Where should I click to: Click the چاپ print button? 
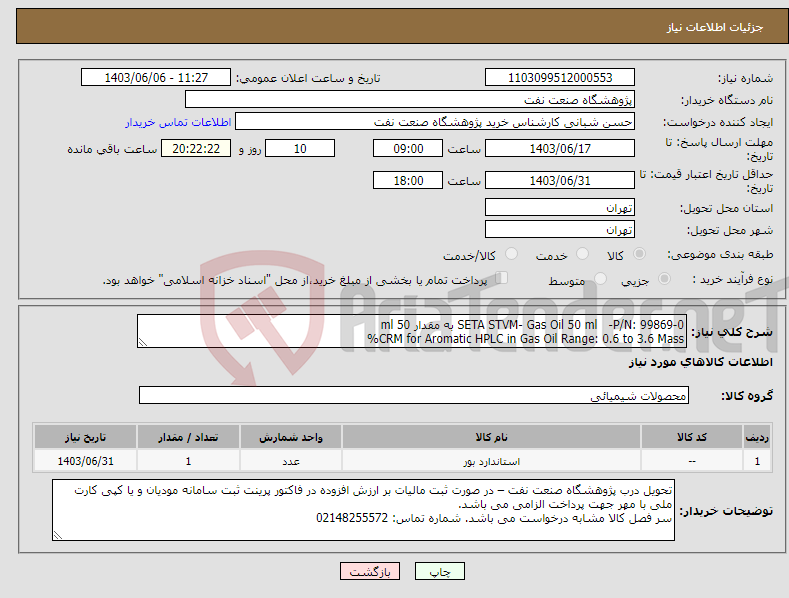pyautogui.click(x=440, y=571)
